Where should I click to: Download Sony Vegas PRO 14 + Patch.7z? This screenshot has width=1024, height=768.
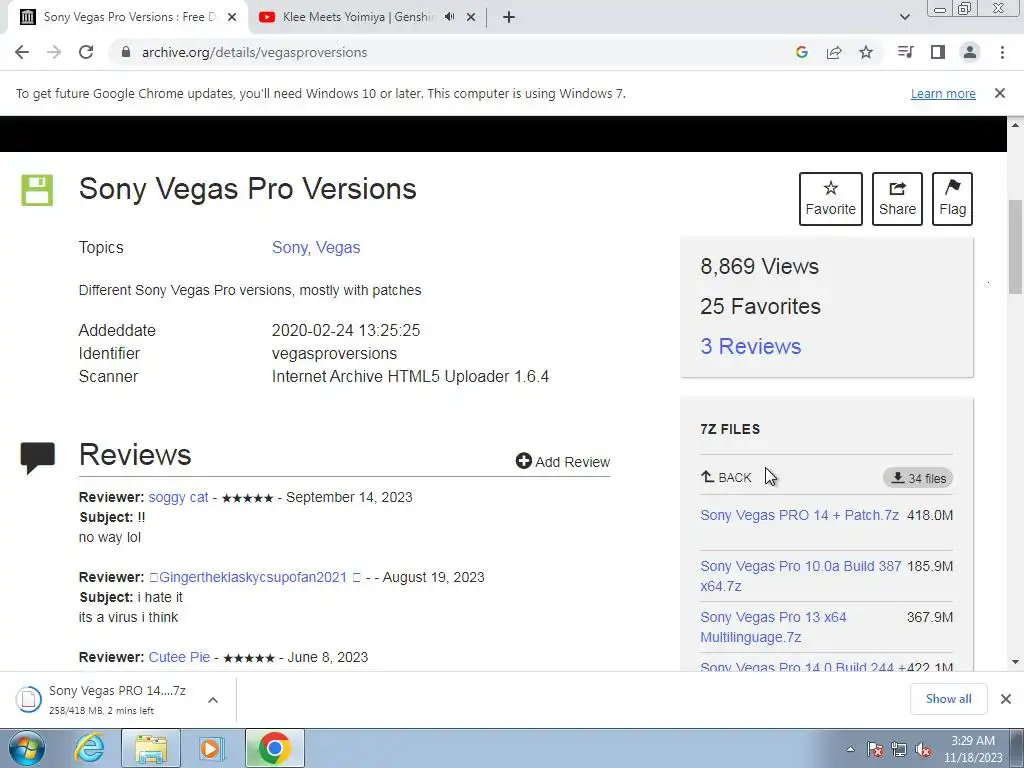tap(799, 515)
